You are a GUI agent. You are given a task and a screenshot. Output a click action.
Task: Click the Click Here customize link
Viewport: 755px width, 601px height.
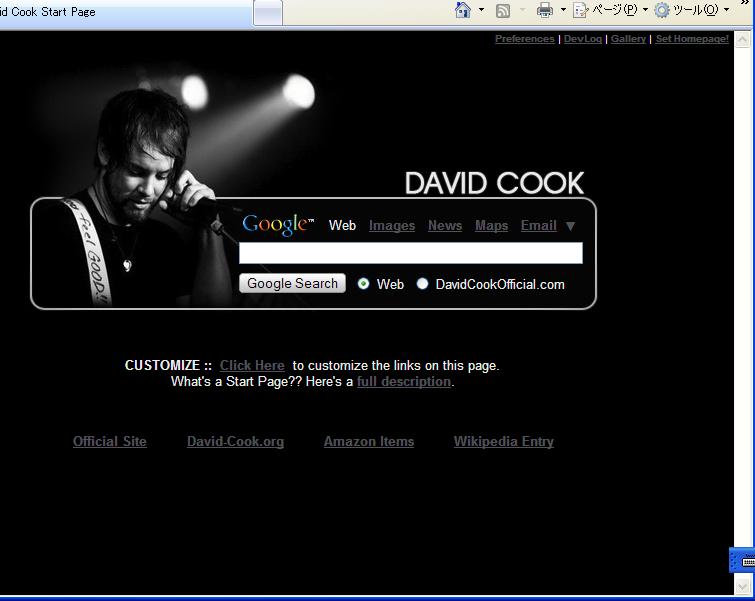point(252,366)
